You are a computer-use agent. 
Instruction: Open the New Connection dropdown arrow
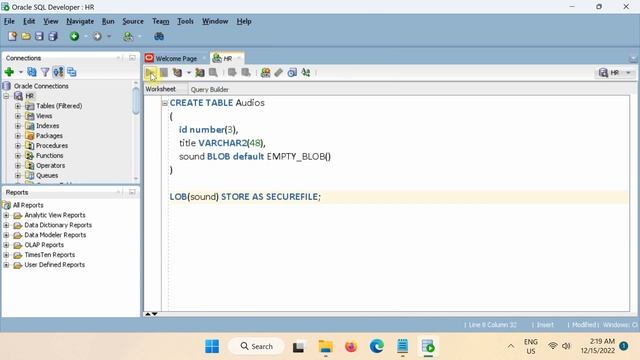click(20, 72)
